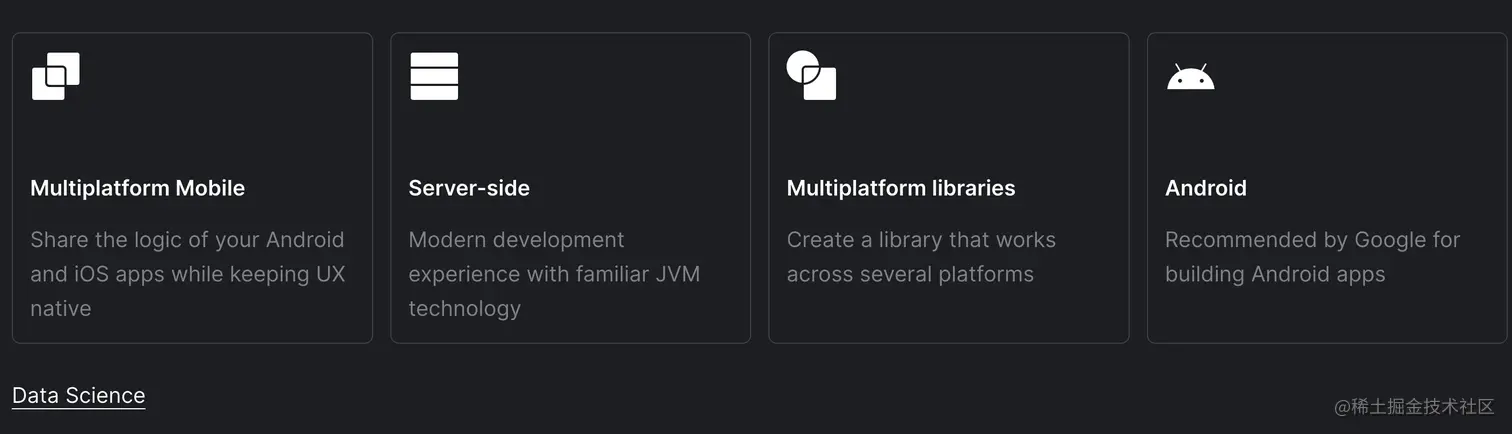Click the 'Modern development experience' description text

554,274
